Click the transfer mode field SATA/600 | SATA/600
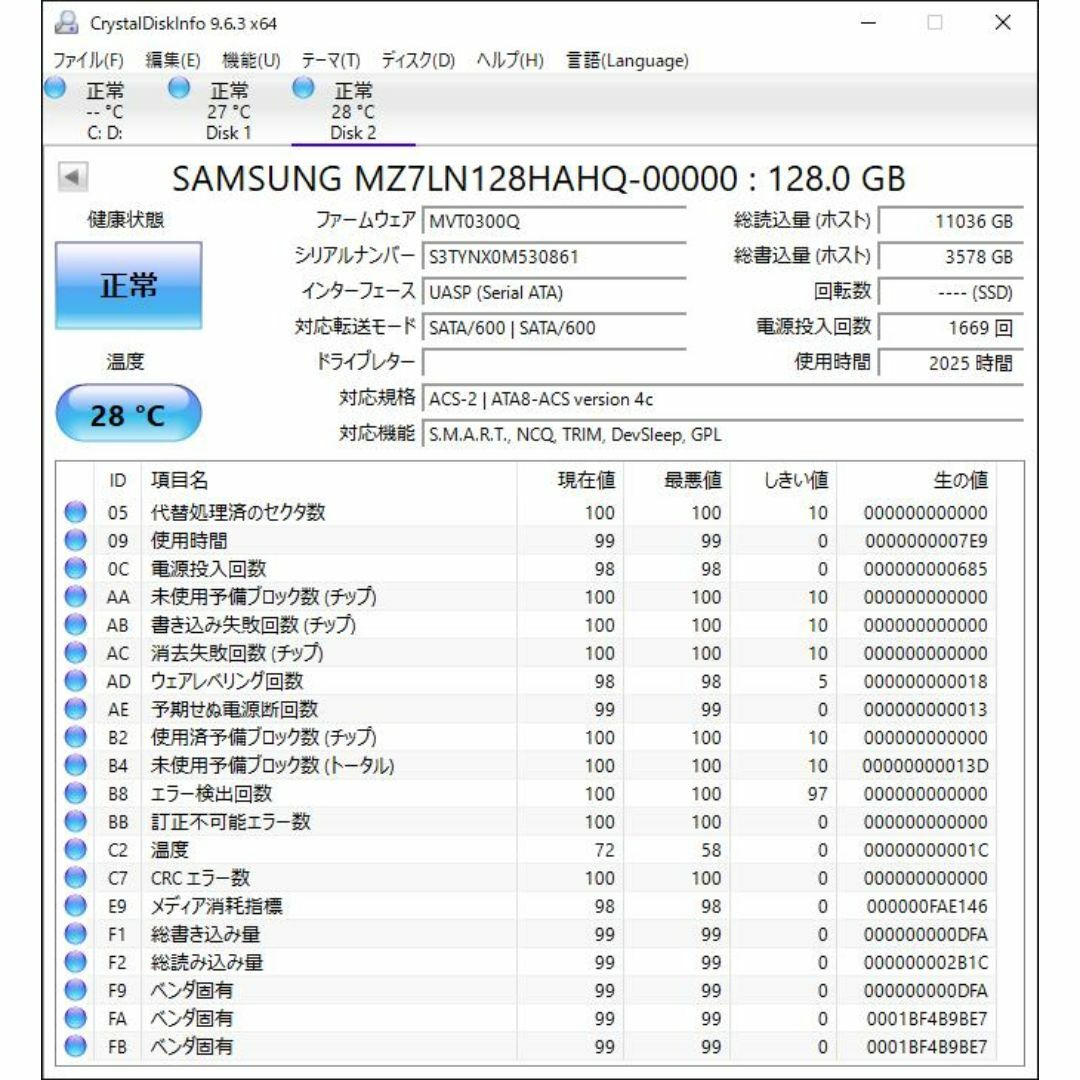This screenshot has height=1080, width=1080. pos(554,328)
